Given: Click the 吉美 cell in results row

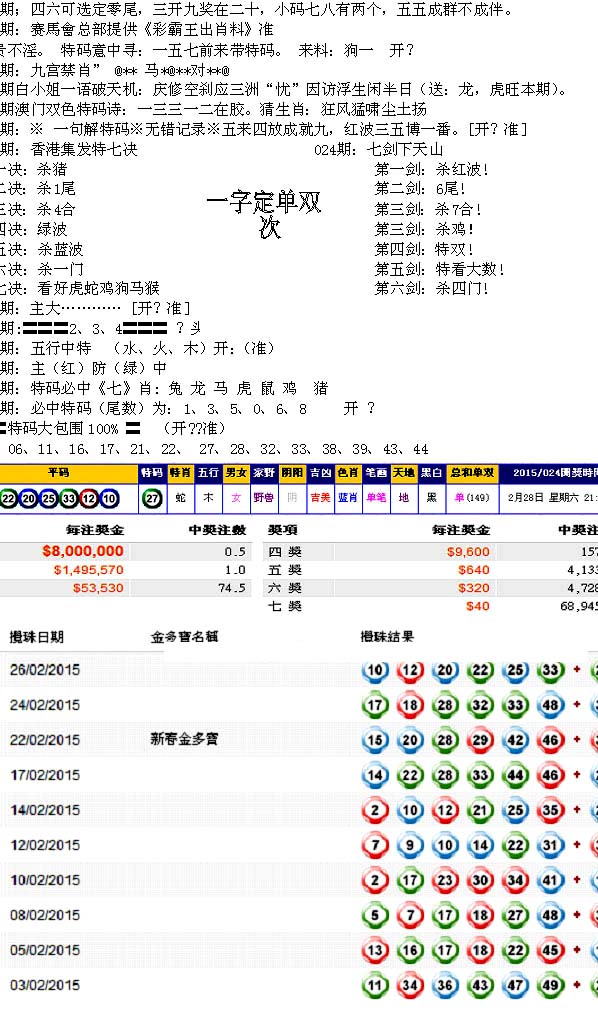Looking at the screenshot, I should coord(320,497).
